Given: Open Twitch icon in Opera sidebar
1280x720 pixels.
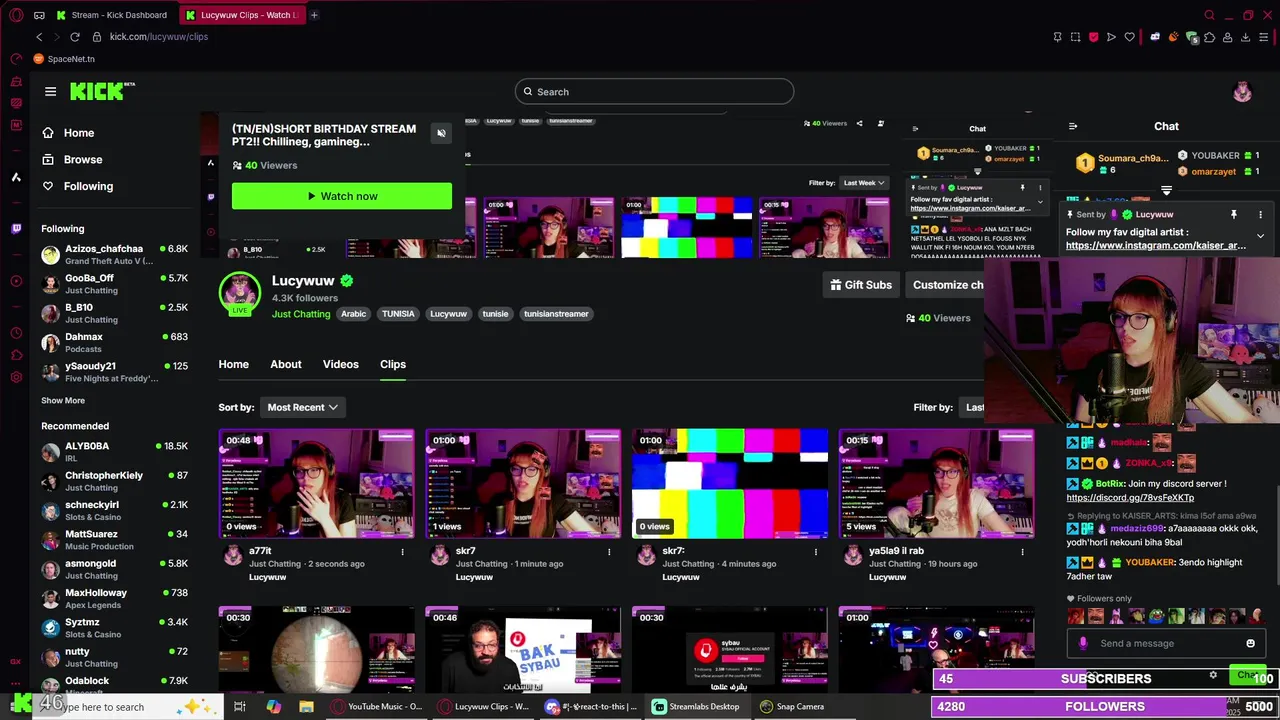Looking at the screenshot, I should 16,229.
